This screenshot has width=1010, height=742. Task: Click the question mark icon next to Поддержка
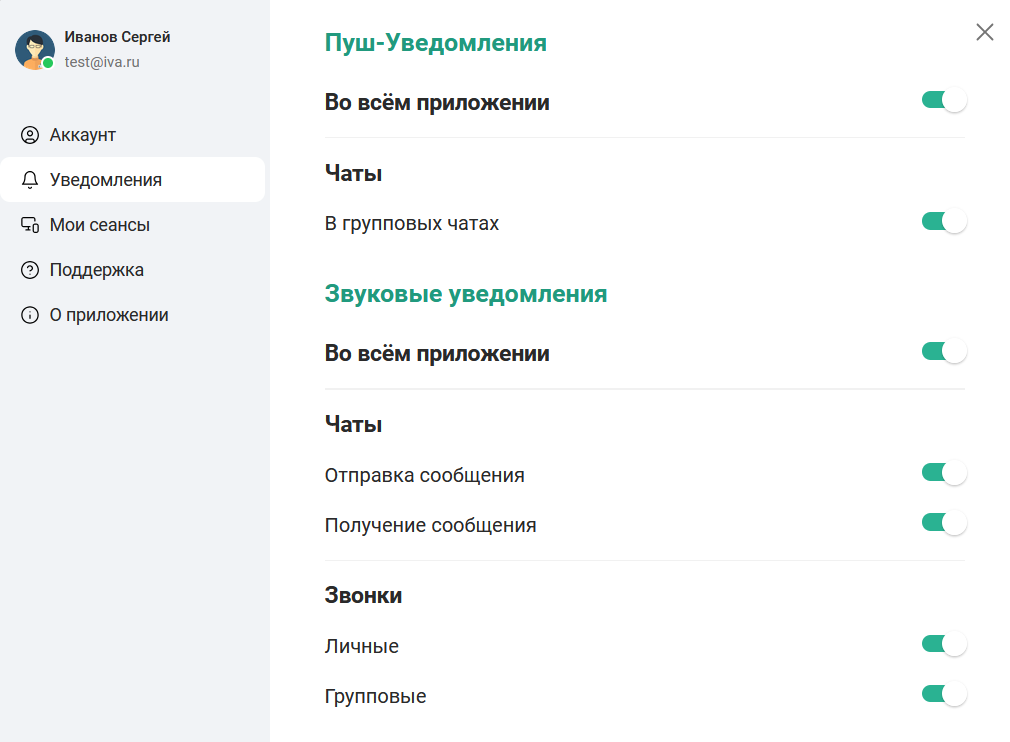pyautogui.click(x=31, y=269)
